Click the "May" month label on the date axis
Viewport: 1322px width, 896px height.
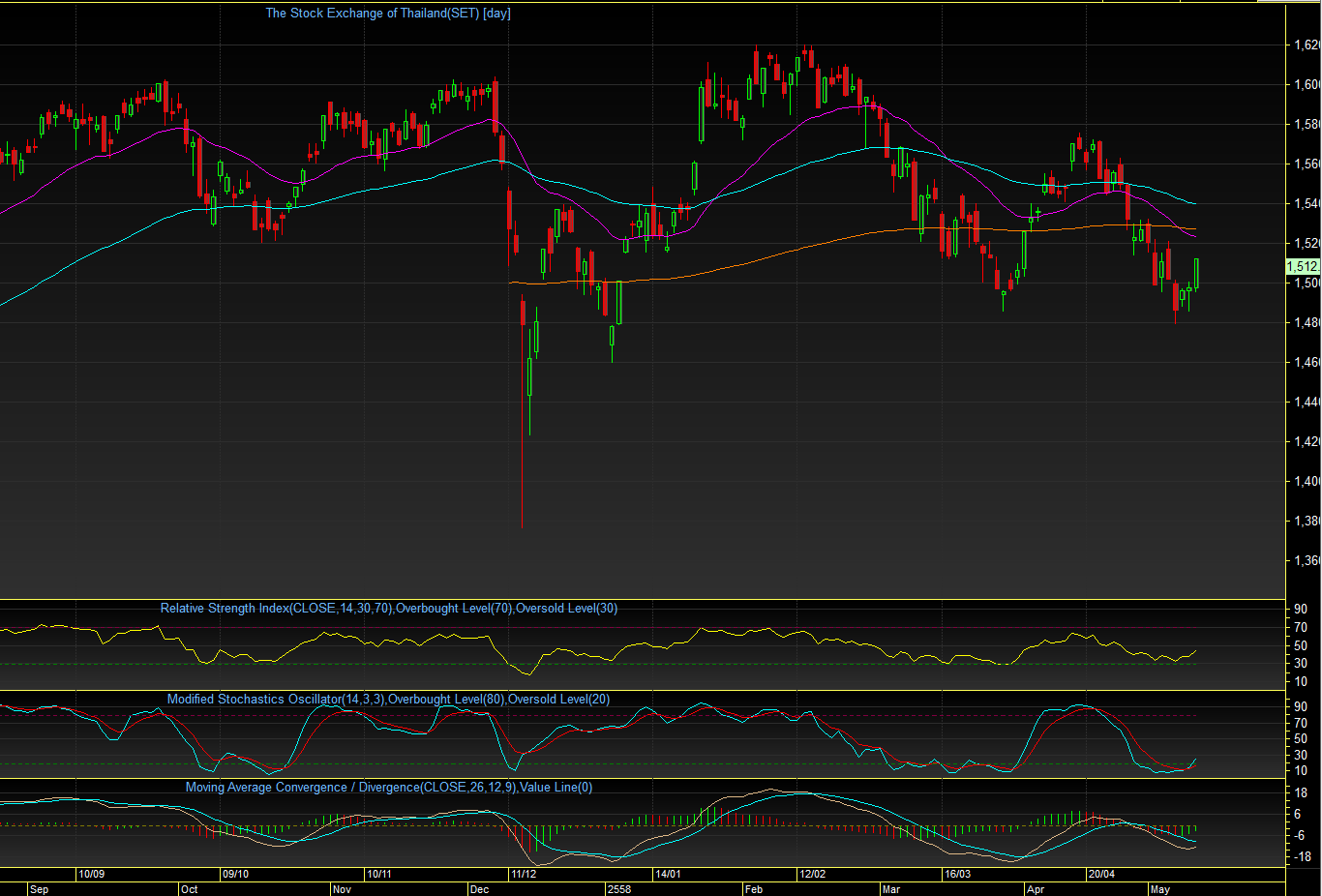tap(1159, 889)
